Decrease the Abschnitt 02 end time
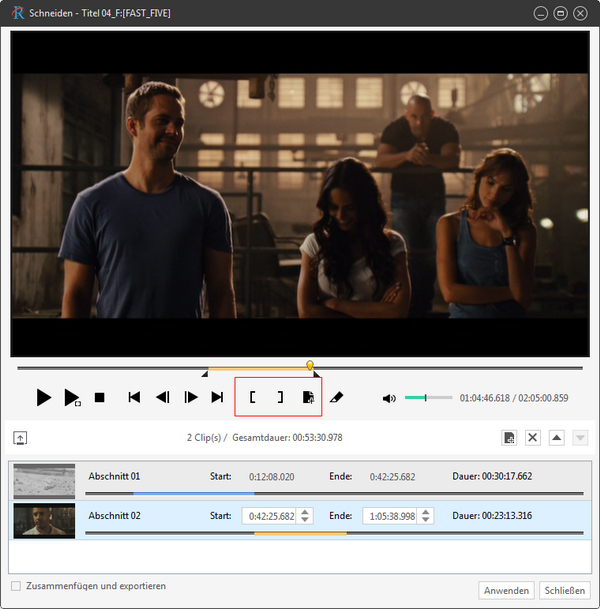Screen dimensions: 600x609 [426, 520]
